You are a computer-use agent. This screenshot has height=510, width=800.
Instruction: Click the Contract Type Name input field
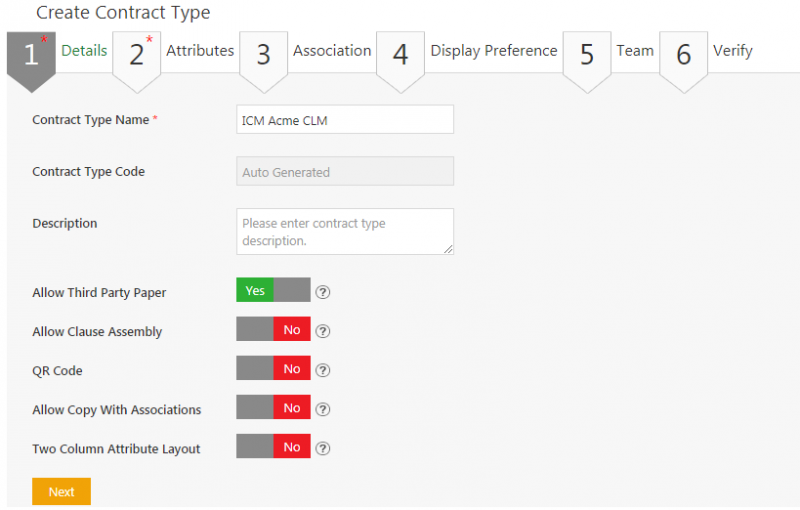pos(344,120)
